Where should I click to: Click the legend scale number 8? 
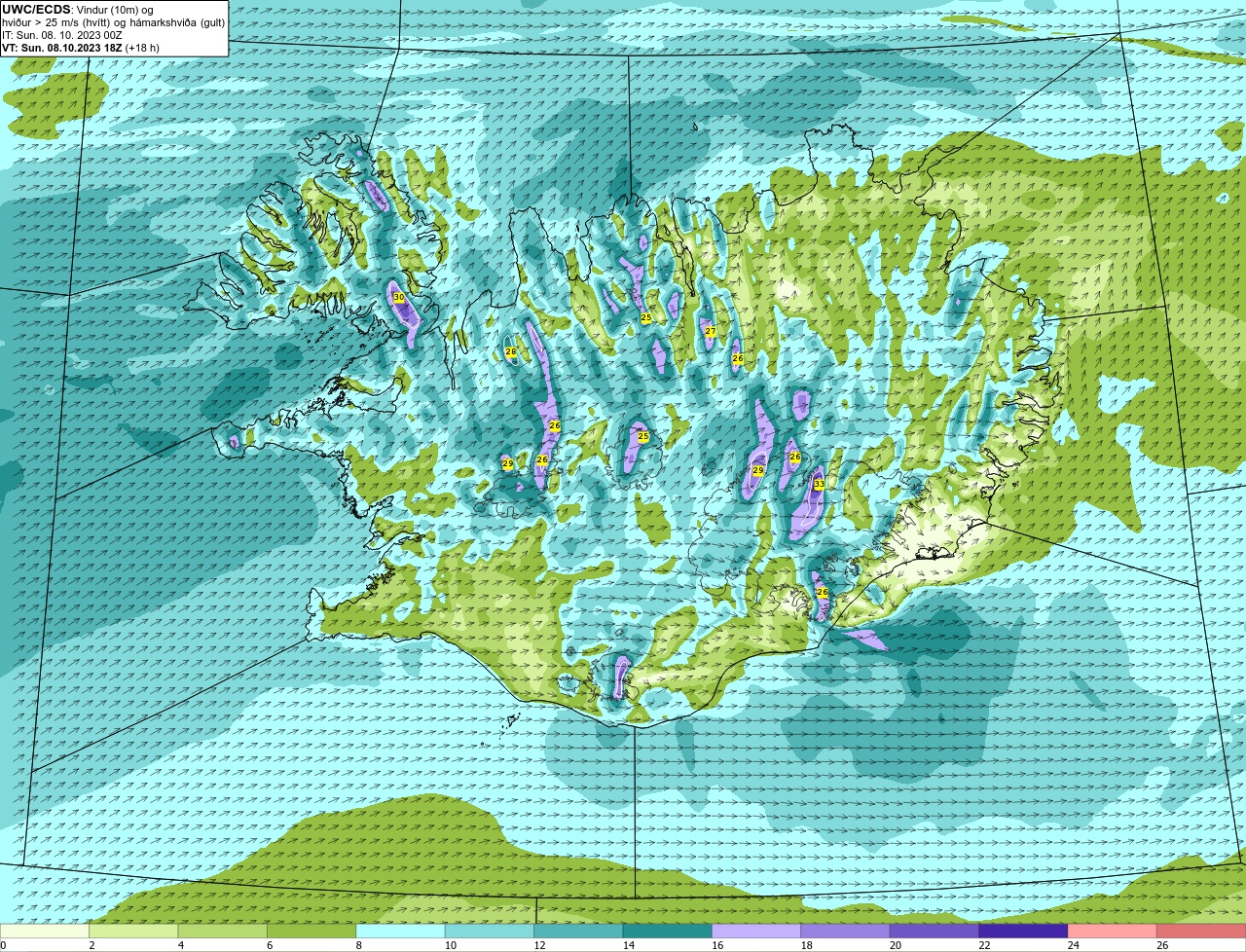[359, 945]
